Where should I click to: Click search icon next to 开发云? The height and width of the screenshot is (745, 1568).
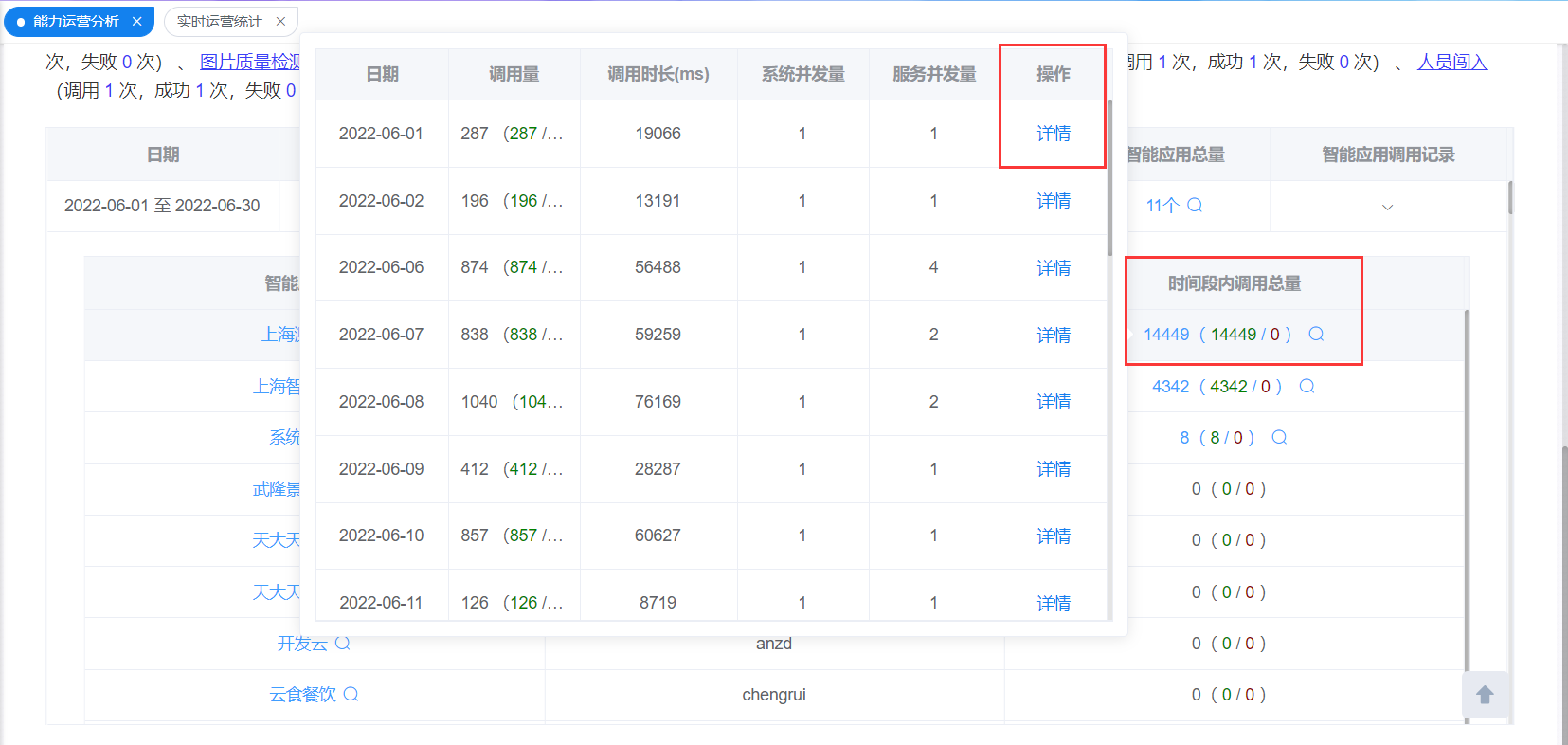(x=343, y=643)
